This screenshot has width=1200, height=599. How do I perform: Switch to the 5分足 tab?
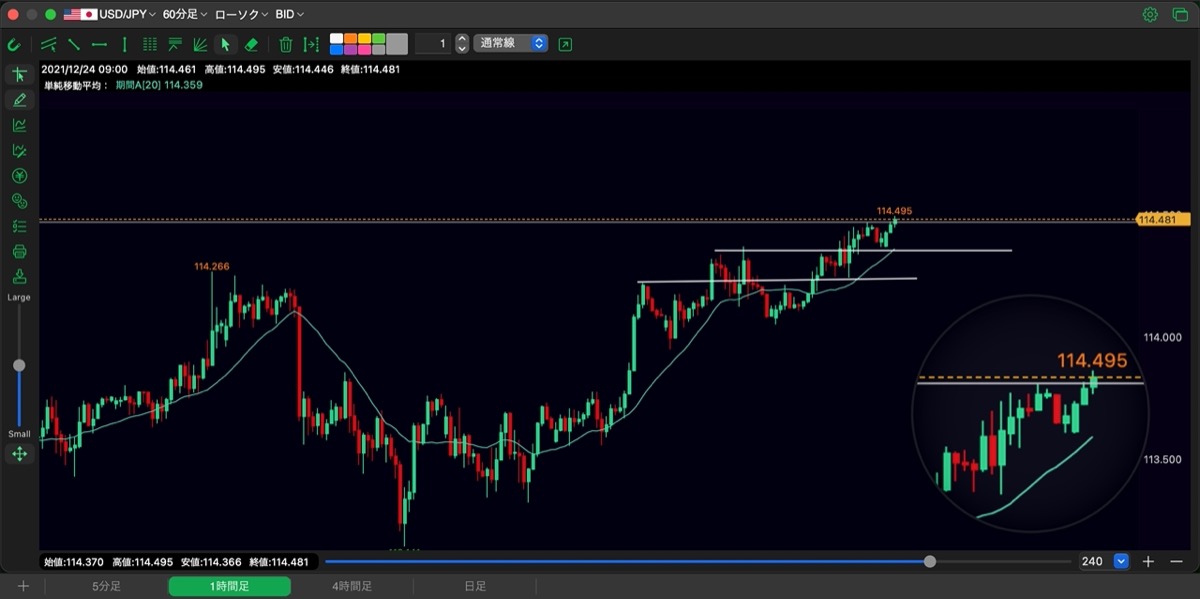click(x=106, y=587)
